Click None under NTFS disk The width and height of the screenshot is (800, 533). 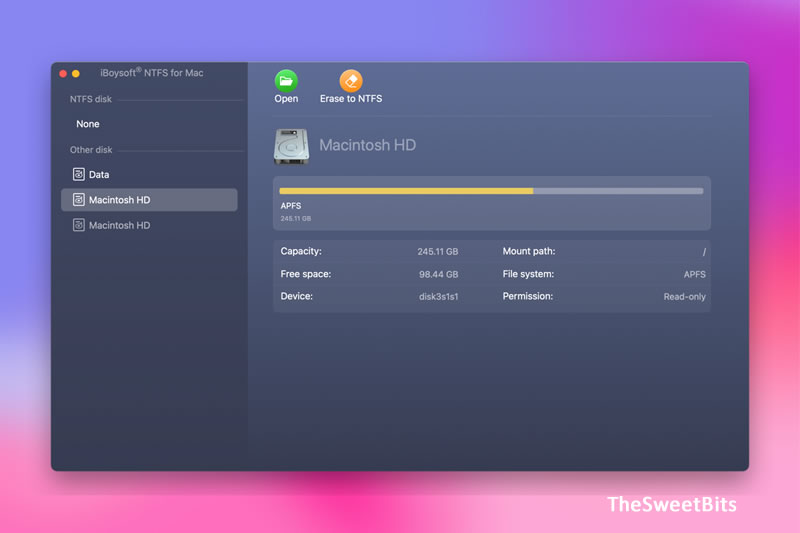(x=88, y=124)
